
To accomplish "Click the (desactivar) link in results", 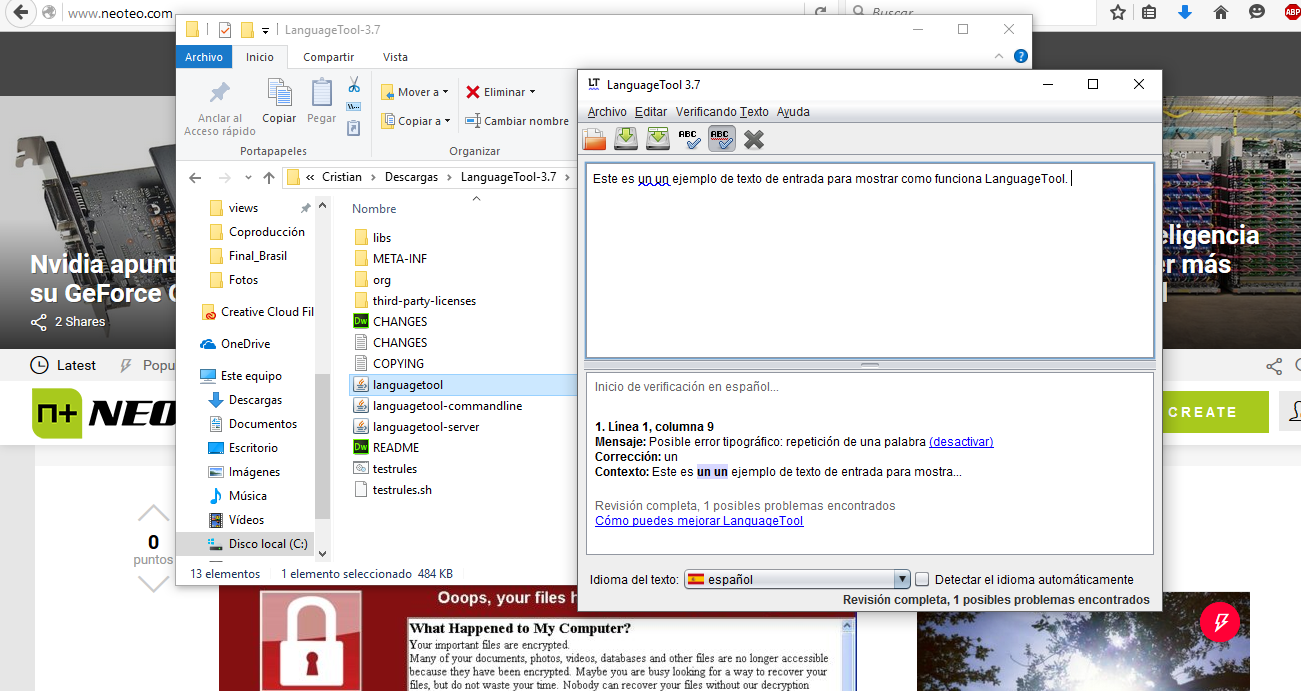I will click(x=961, y=442).
